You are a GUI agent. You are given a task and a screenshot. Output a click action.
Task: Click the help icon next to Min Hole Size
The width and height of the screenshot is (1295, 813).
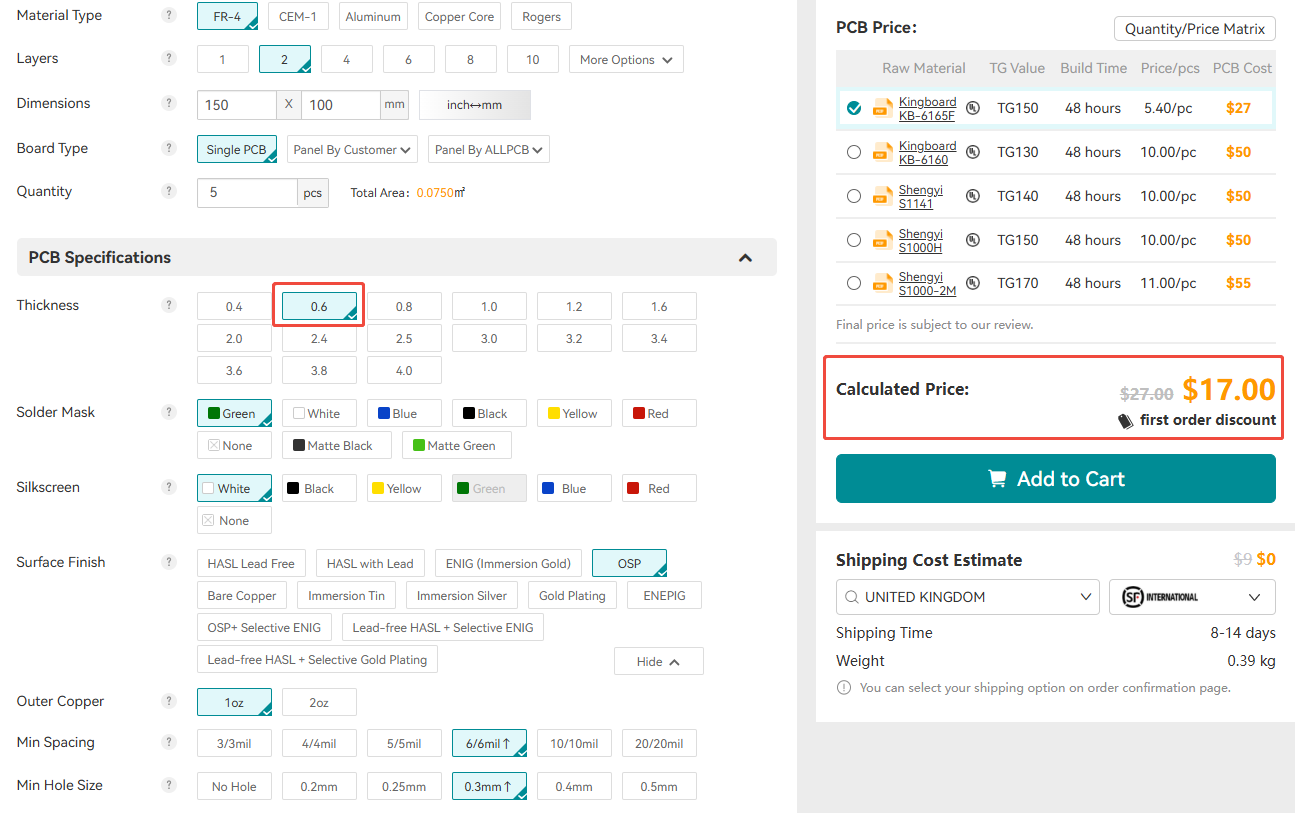169,785
